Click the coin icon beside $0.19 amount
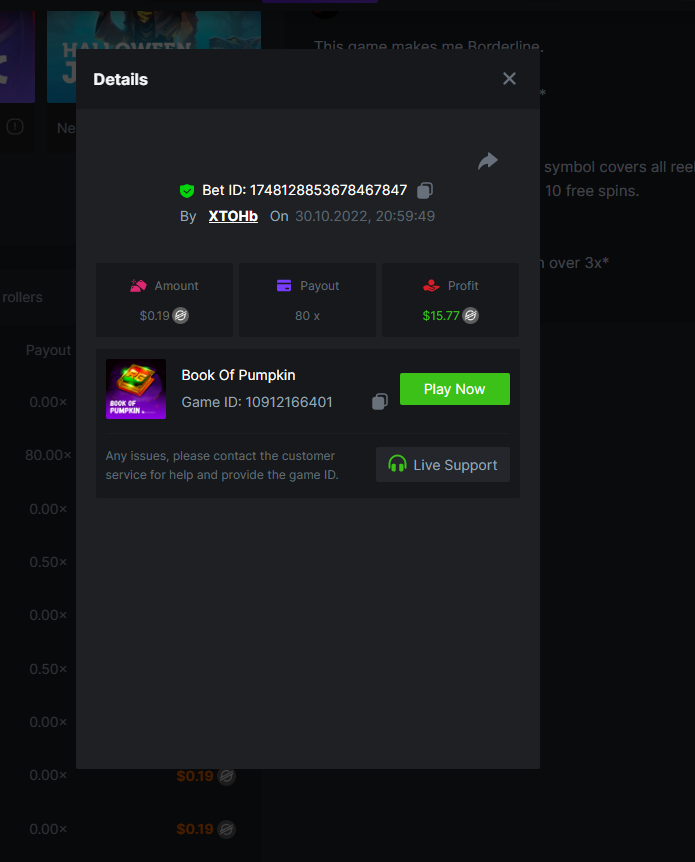Screen dimensions: 695x862 point(181,315)
